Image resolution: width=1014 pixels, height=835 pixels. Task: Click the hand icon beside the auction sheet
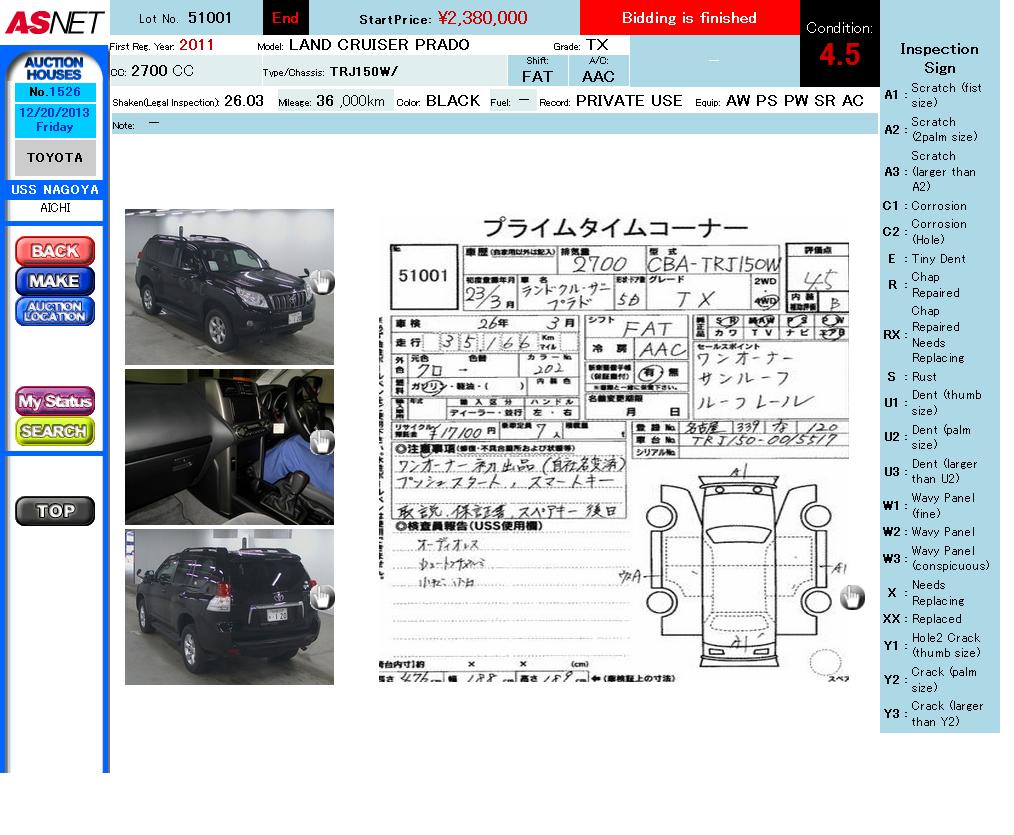pos(851,597)
